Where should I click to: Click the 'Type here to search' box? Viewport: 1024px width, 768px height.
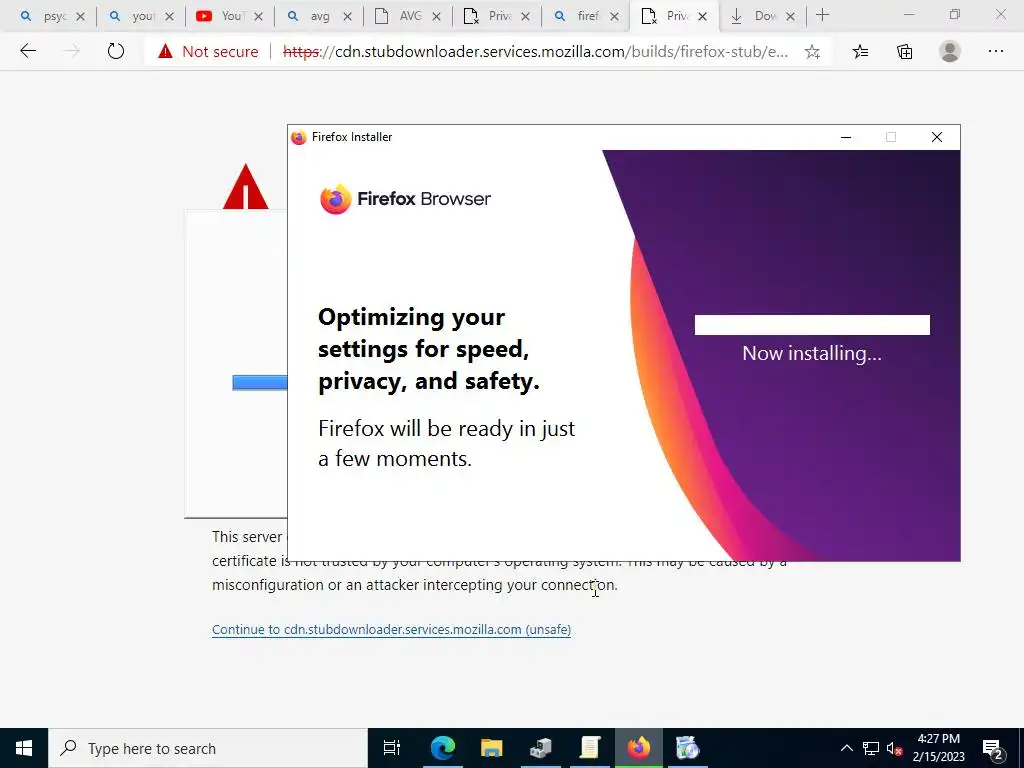(208, 748)
